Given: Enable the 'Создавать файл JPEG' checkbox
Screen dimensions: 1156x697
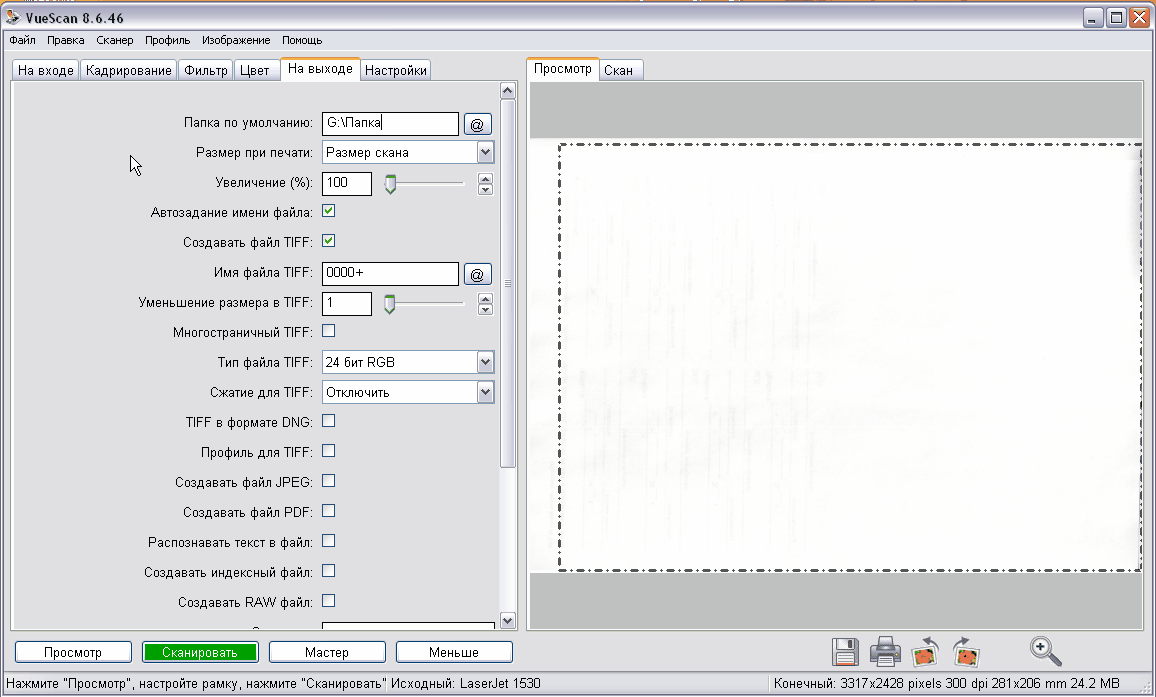Looking at the screenshot, I should [328, 481].
